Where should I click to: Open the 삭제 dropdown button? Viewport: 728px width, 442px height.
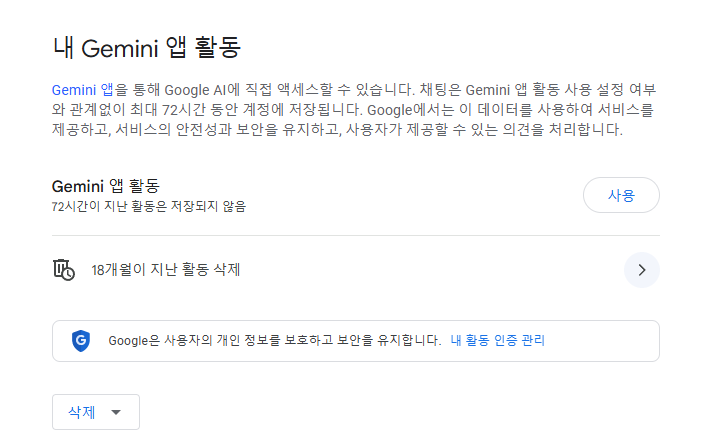tap(96, 412)
